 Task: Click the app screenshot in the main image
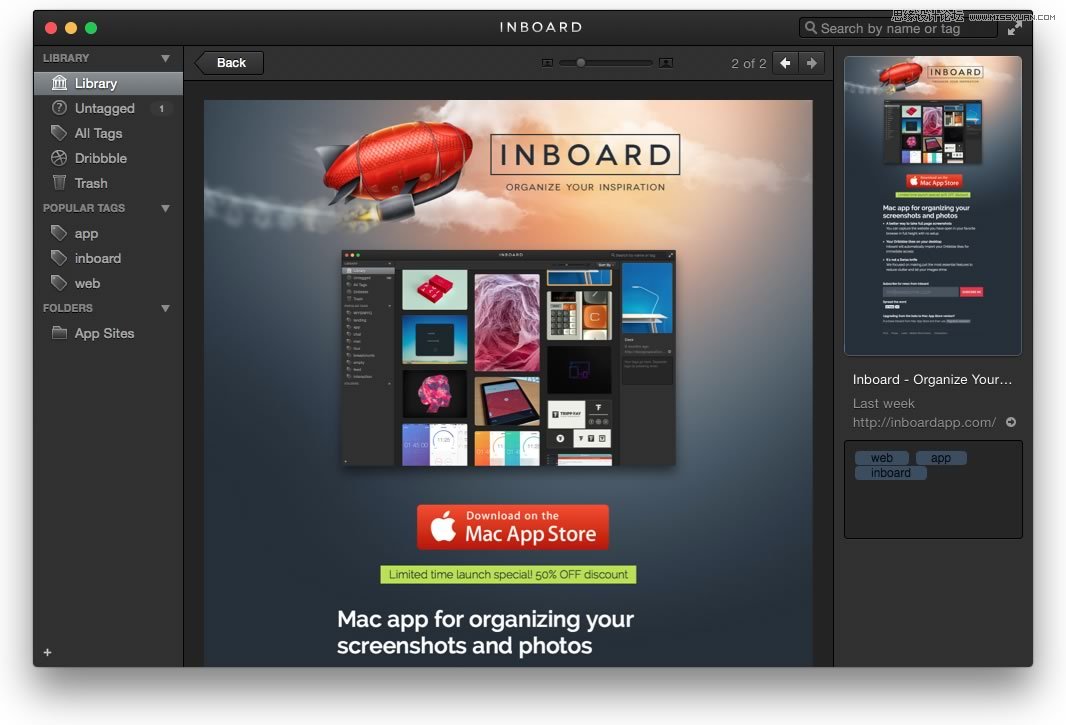pyautogui.click(x=509, y=358)
